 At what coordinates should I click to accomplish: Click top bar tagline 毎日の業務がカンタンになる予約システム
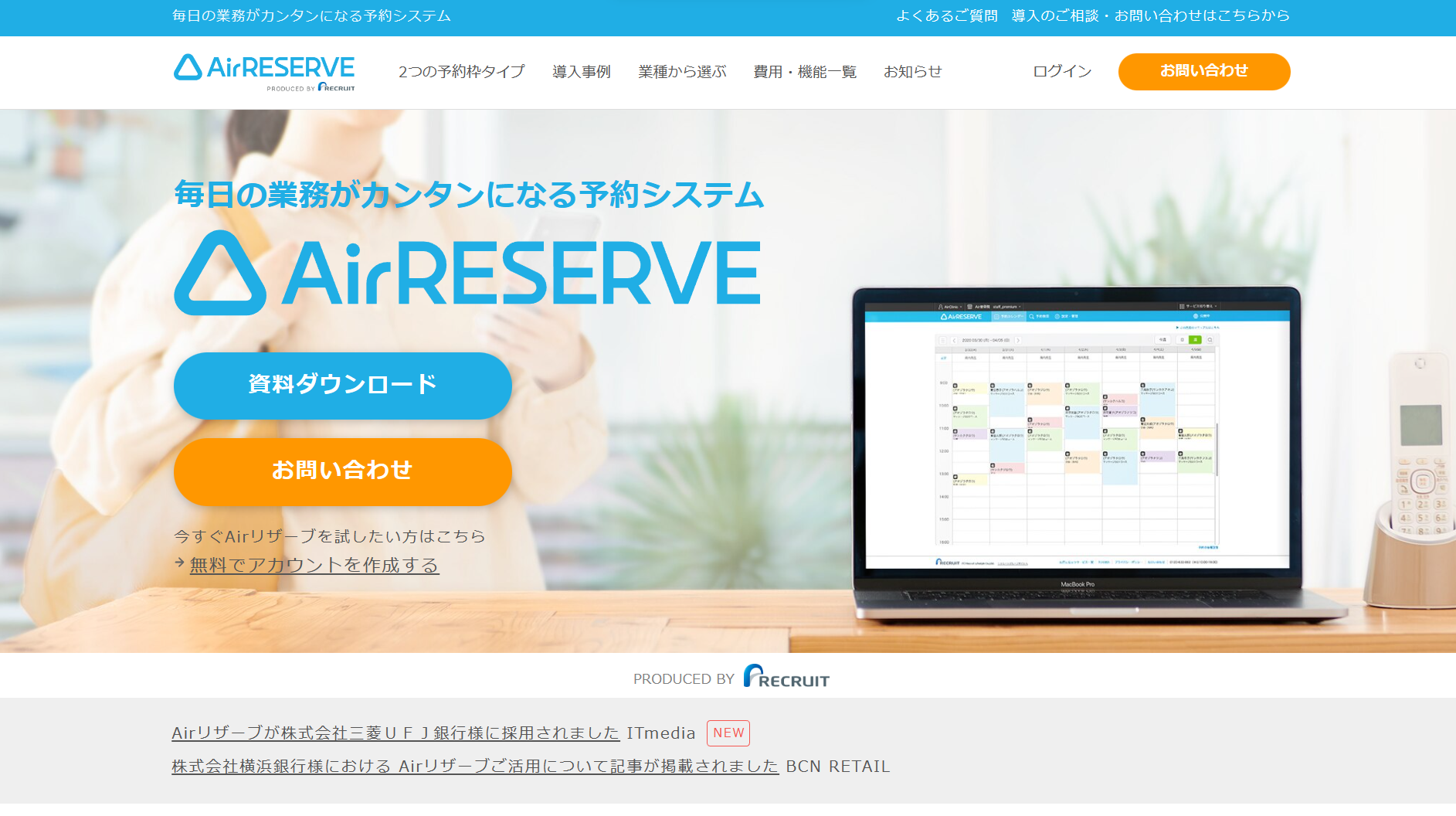click(311, 15)
